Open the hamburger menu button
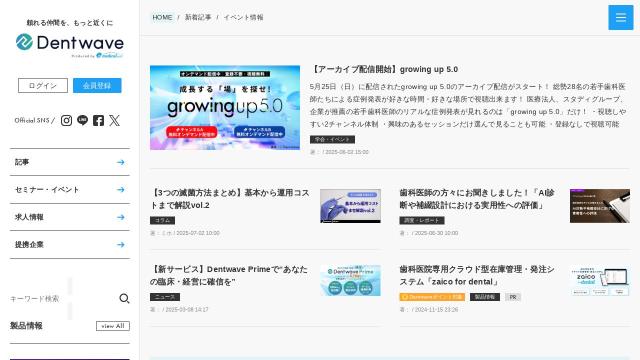The width and height of the screenshot is (640, 360). pos(620,18)
